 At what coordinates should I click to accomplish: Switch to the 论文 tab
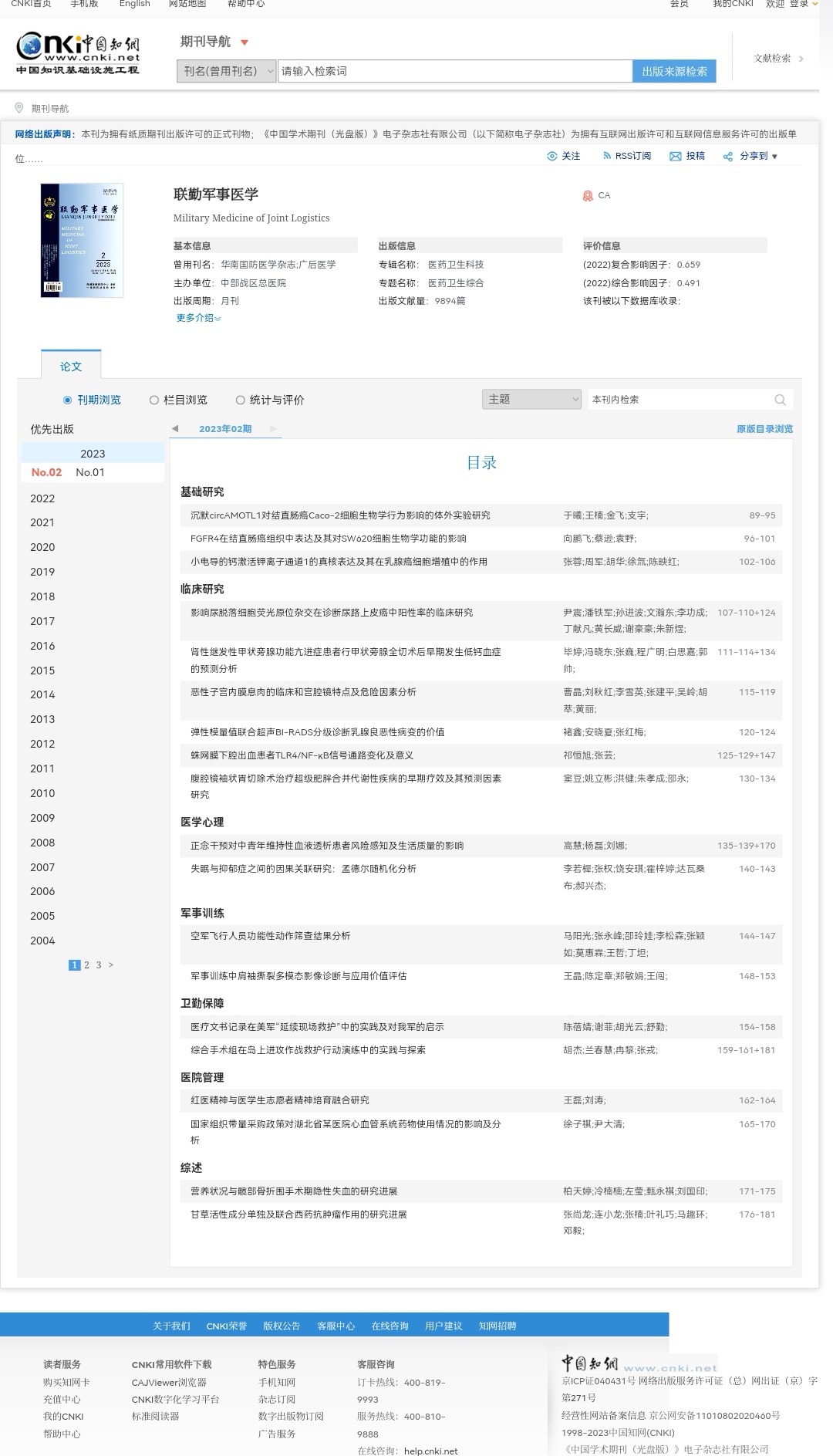coord(71,367)
